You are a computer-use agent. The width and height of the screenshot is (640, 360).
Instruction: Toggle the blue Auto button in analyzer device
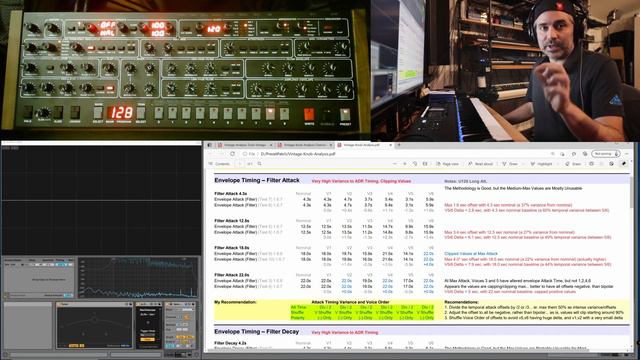pos(68,295)
